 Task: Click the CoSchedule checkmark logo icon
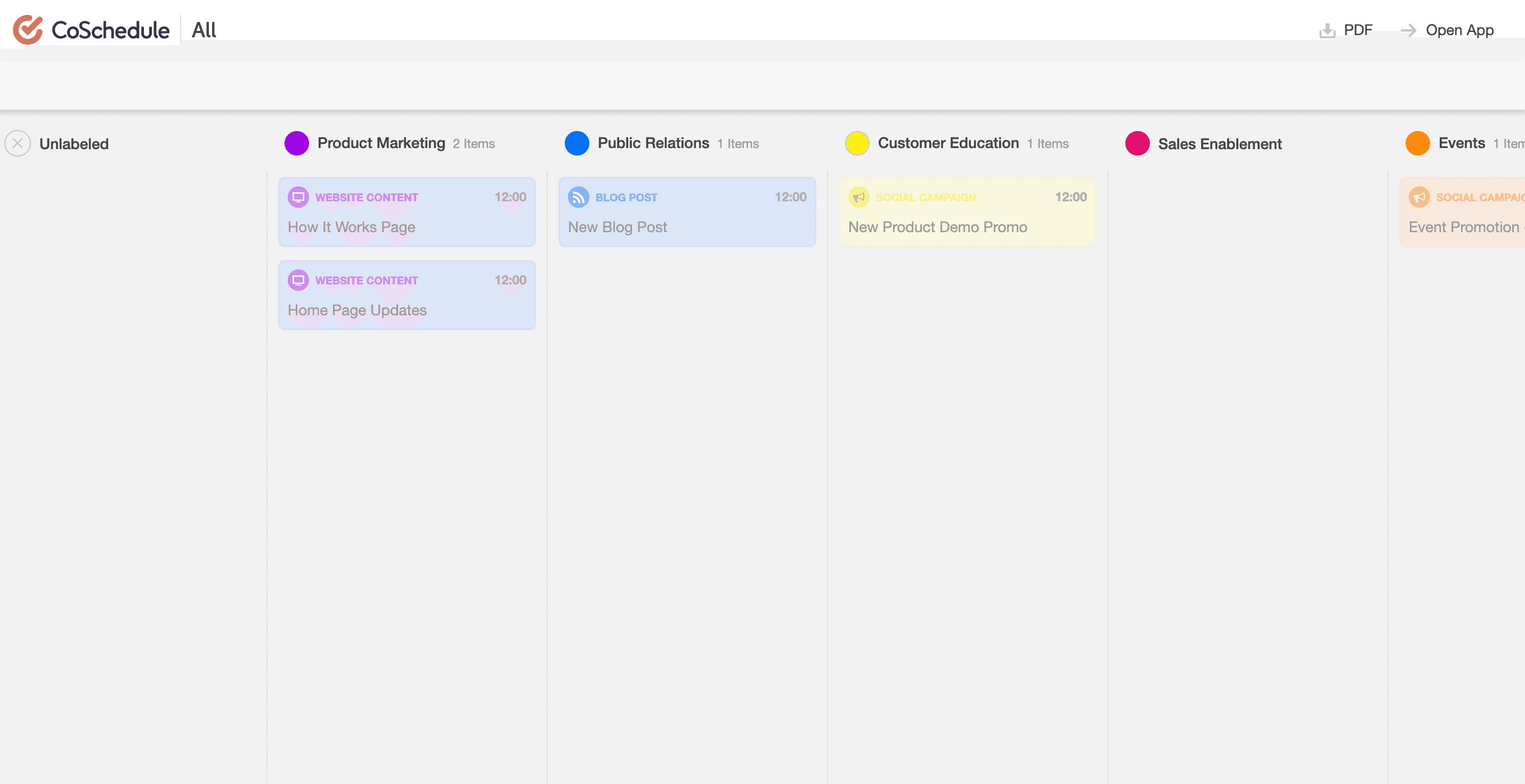28,30
